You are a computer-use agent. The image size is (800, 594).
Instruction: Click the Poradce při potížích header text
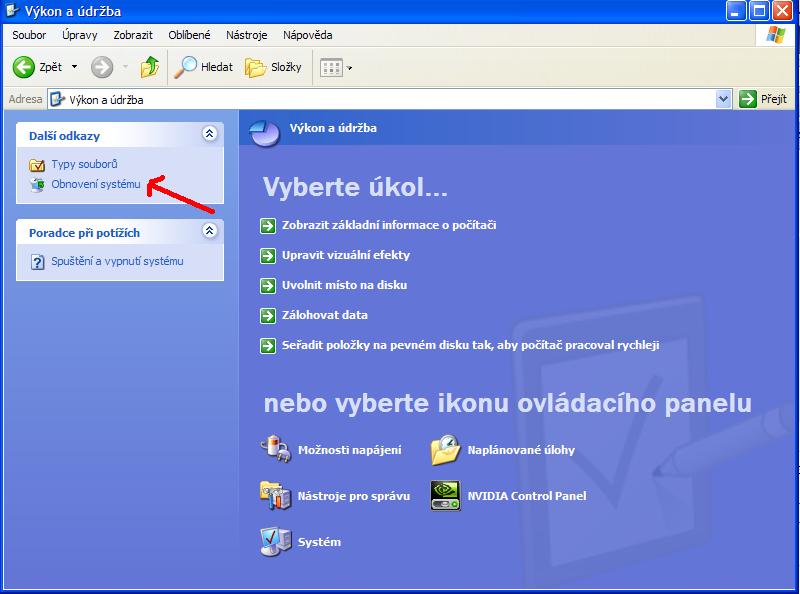click(x=84, y=233)
